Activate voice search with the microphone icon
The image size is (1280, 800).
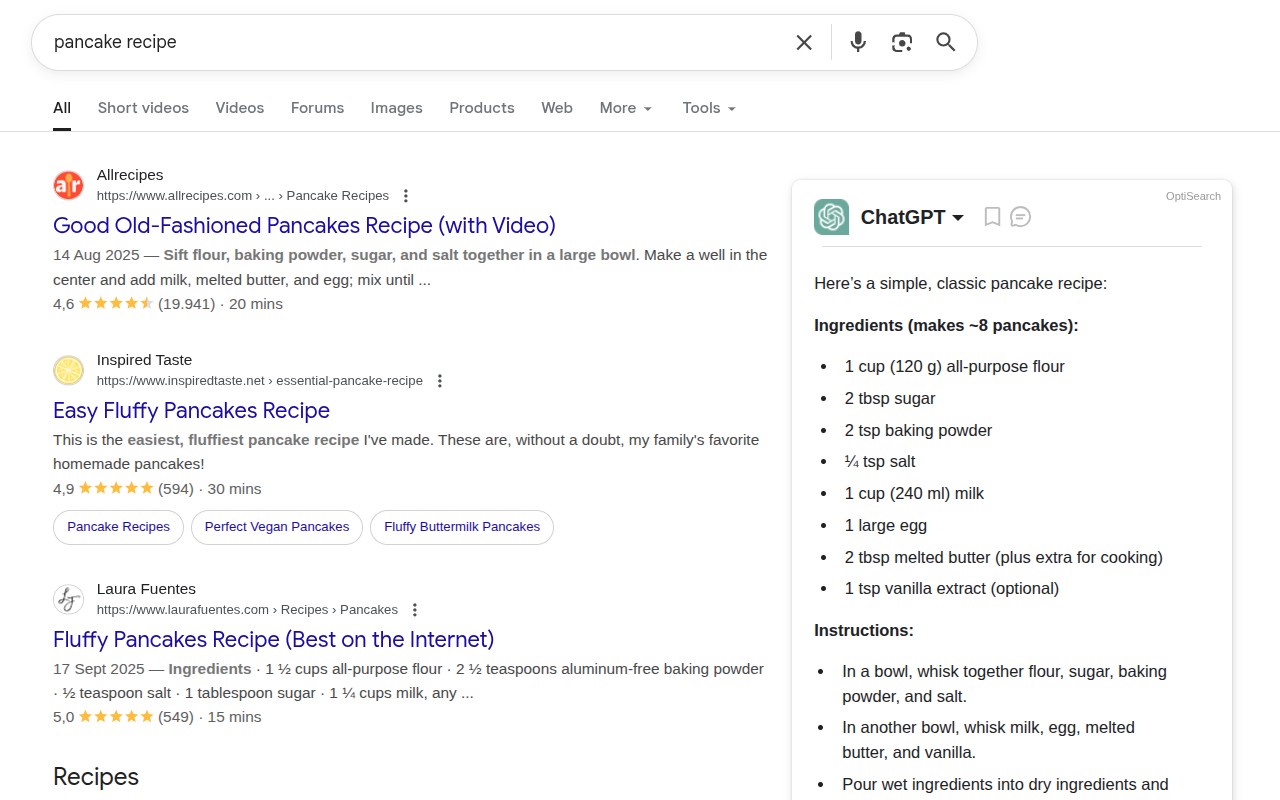click(857, 42)
